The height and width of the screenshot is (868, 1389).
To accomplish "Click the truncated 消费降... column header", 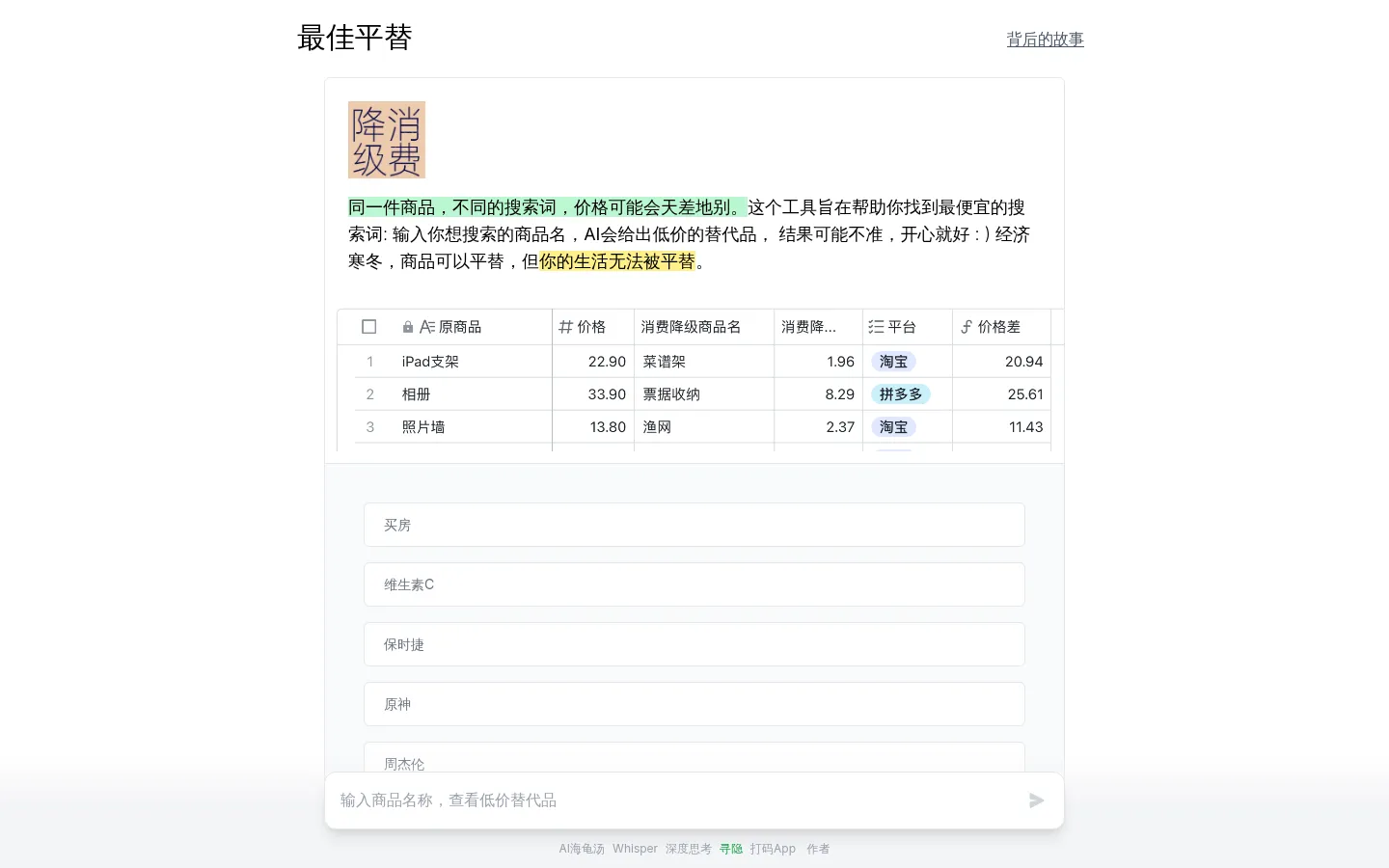I will click(x=818, y=327).
